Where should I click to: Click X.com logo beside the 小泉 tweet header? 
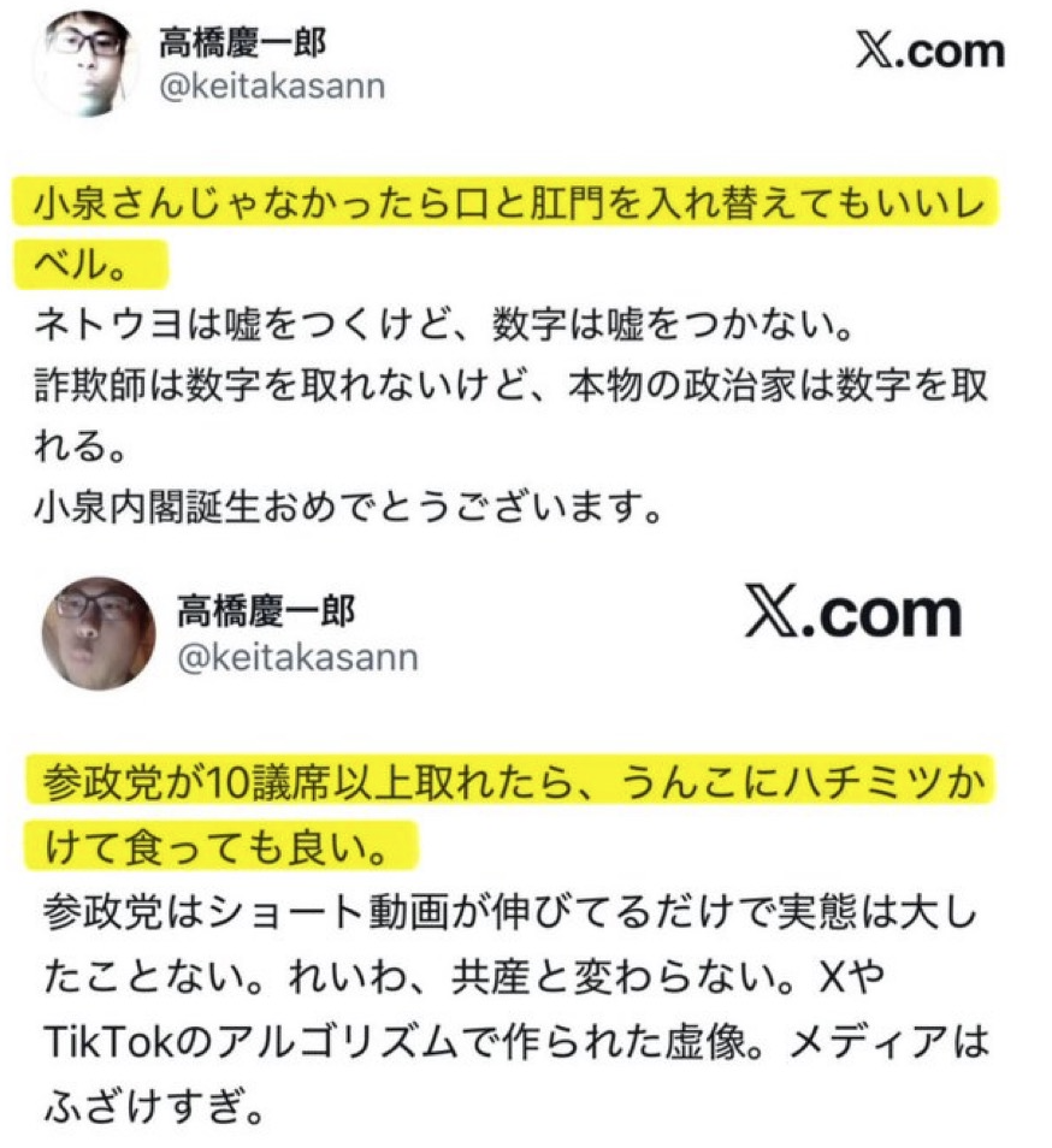[x=930, y=52]
